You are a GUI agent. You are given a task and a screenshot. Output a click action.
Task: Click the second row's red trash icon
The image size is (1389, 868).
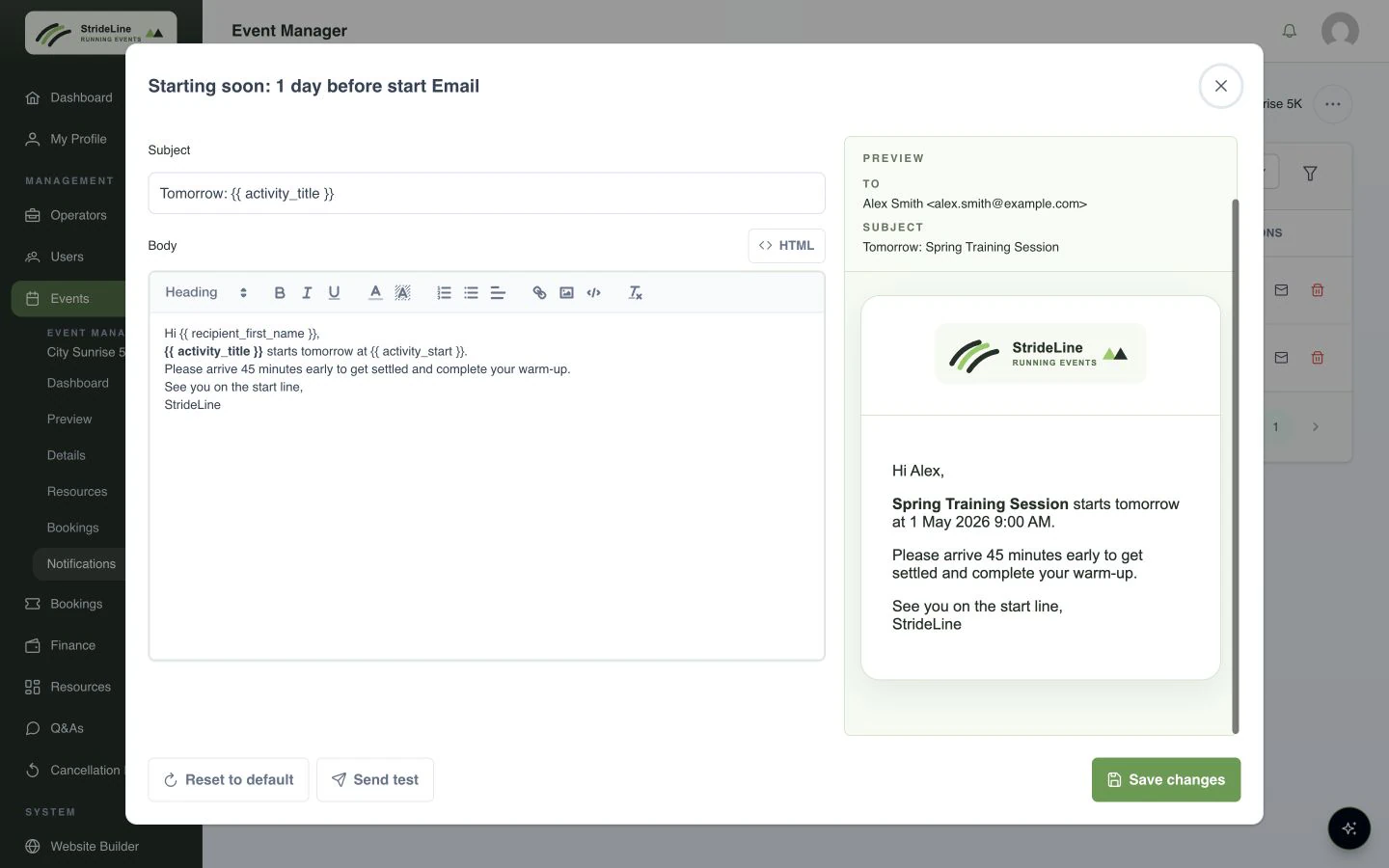coord(1317,357)
